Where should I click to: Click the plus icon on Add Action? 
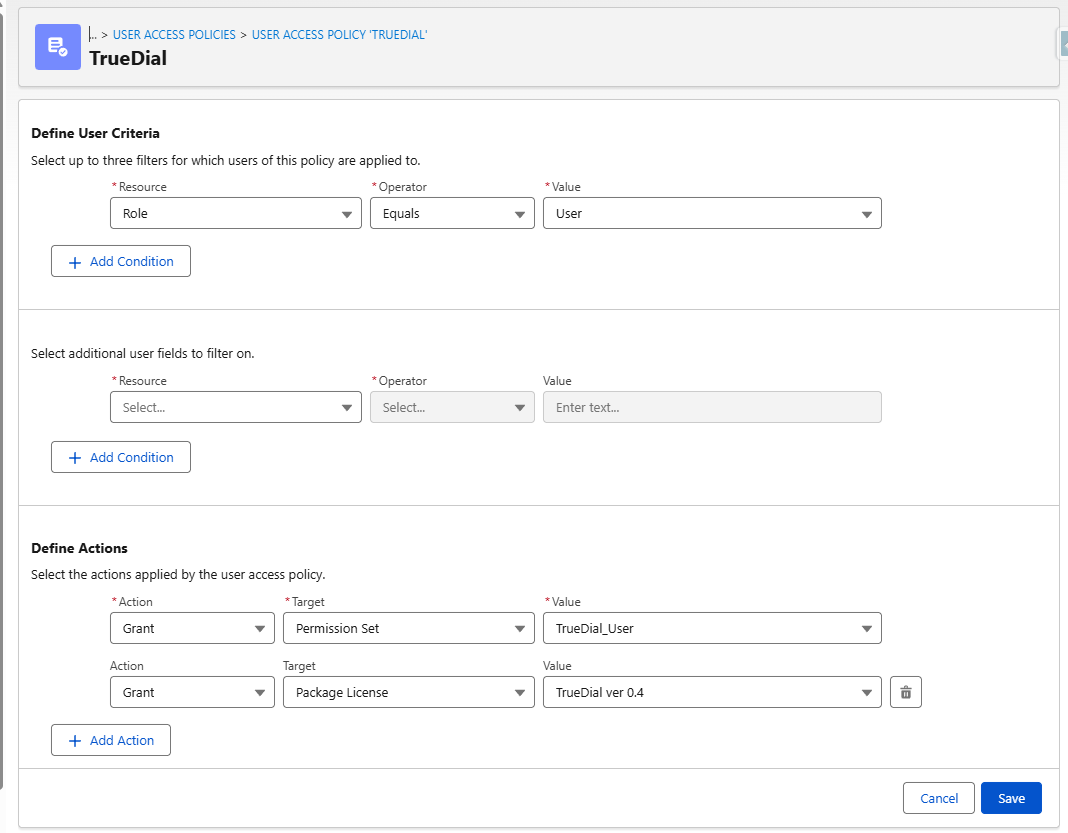coord(75,740)
